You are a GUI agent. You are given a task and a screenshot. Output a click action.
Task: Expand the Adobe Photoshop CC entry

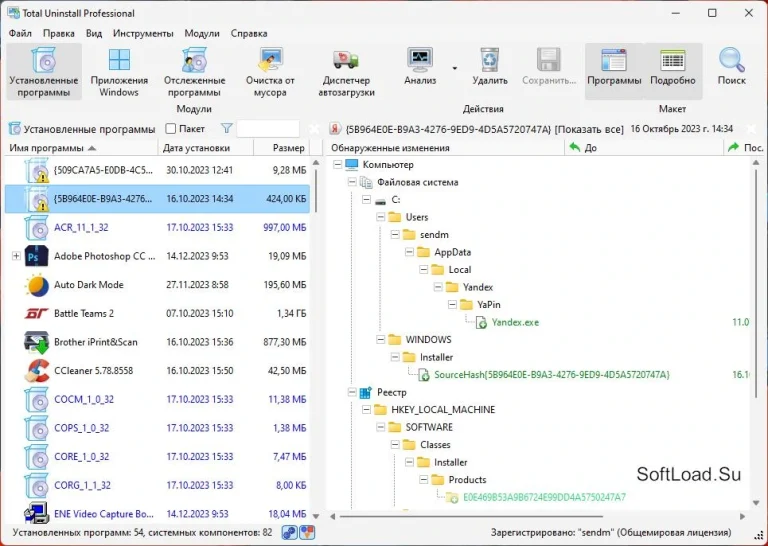pyautogui.click(x=16, y=256)
